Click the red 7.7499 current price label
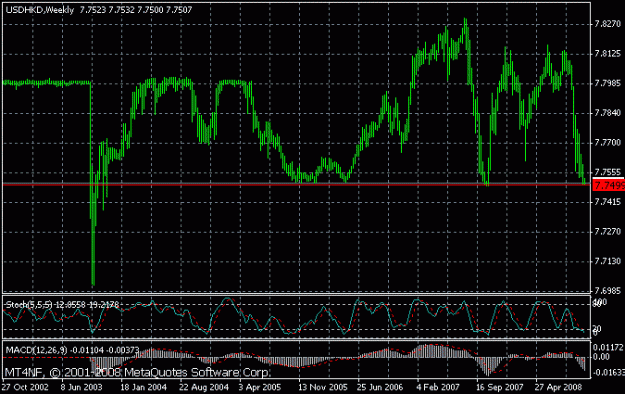 609,185
